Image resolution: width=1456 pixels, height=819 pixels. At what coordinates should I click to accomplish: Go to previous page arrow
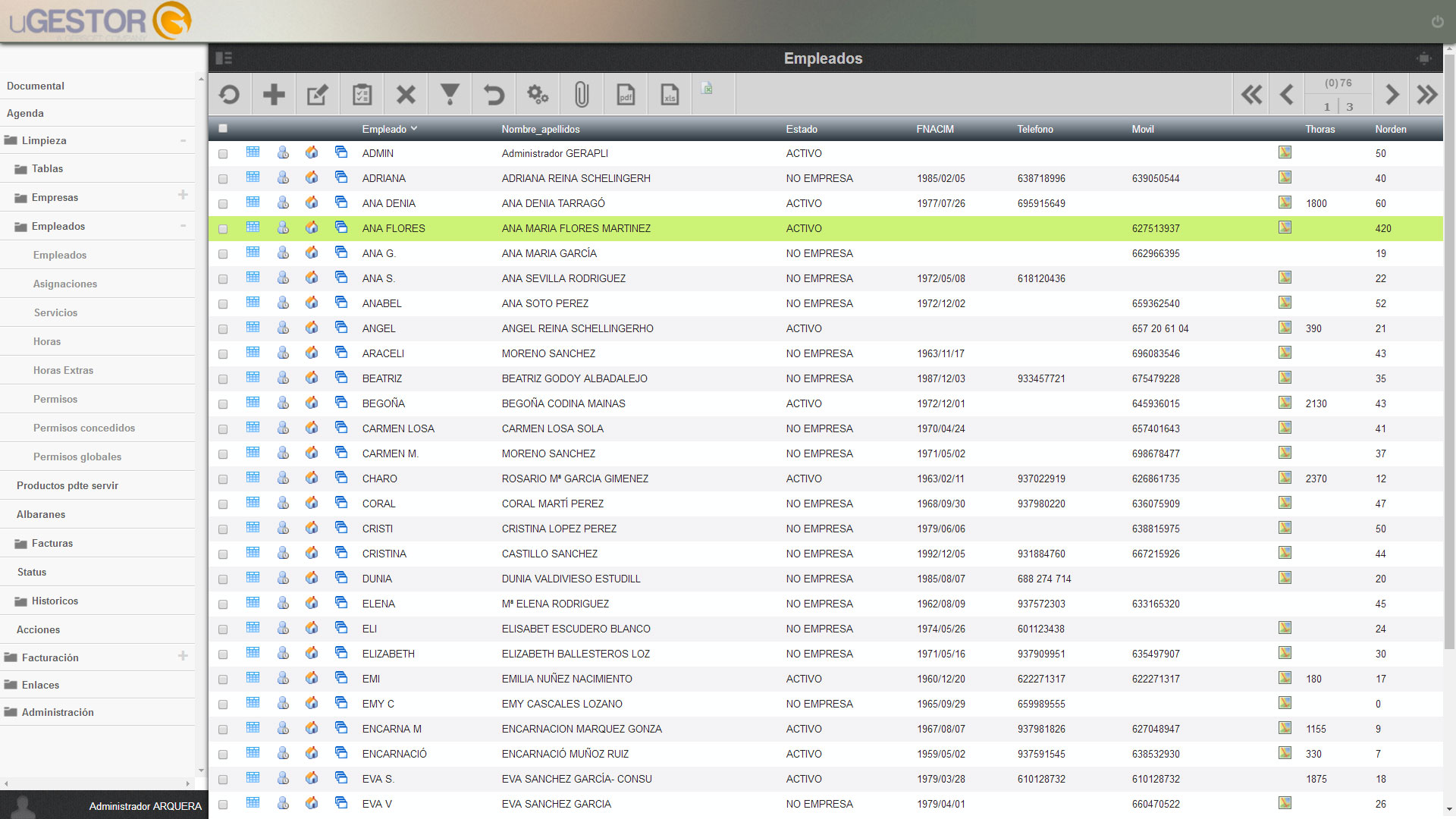(x=1286, y=95)
